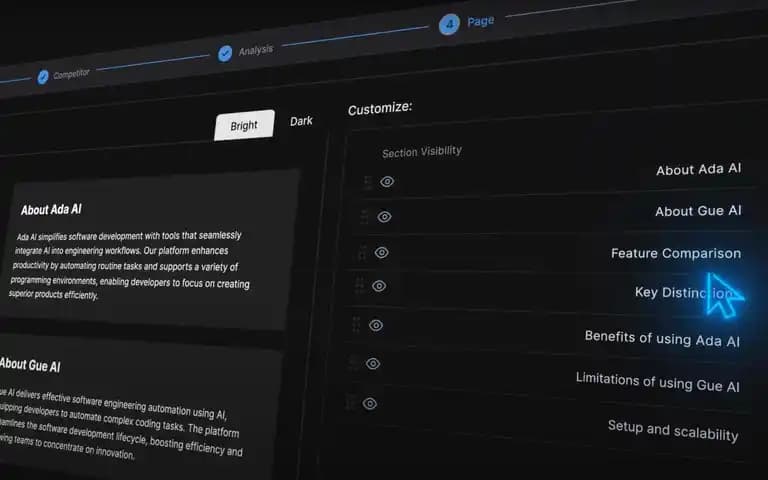The image size is (768, 480).
Task: Click the step 4 circle icon
Action: click(449, 24)
